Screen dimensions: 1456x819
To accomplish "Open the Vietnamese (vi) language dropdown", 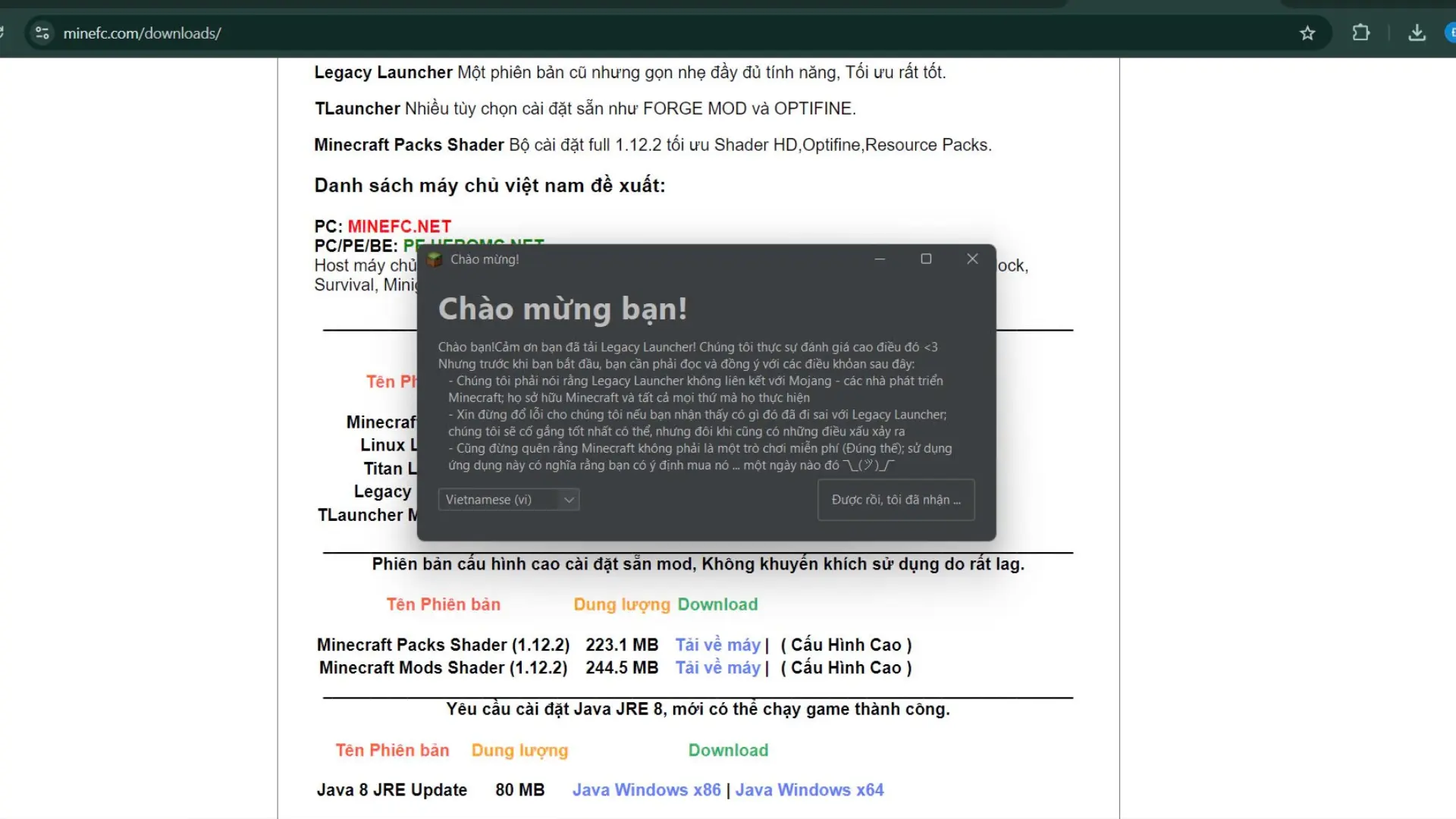I will pyautogui.click(x=509, y=500).
